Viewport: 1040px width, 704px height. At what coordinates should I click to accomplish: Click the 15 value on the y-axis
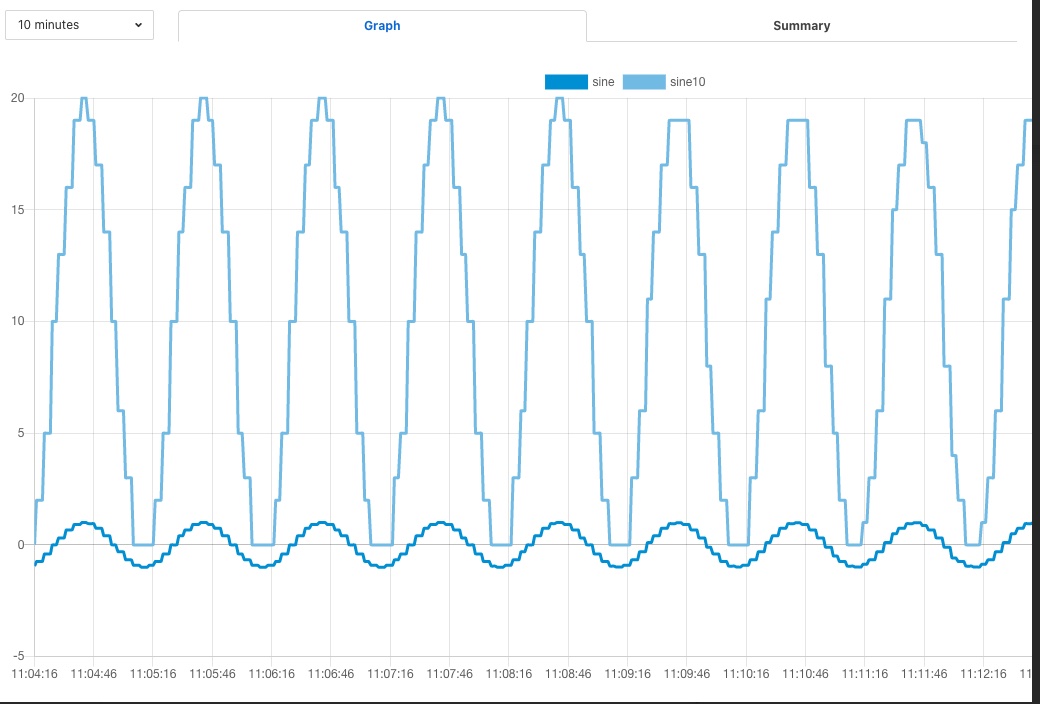(x=18, y=210)
